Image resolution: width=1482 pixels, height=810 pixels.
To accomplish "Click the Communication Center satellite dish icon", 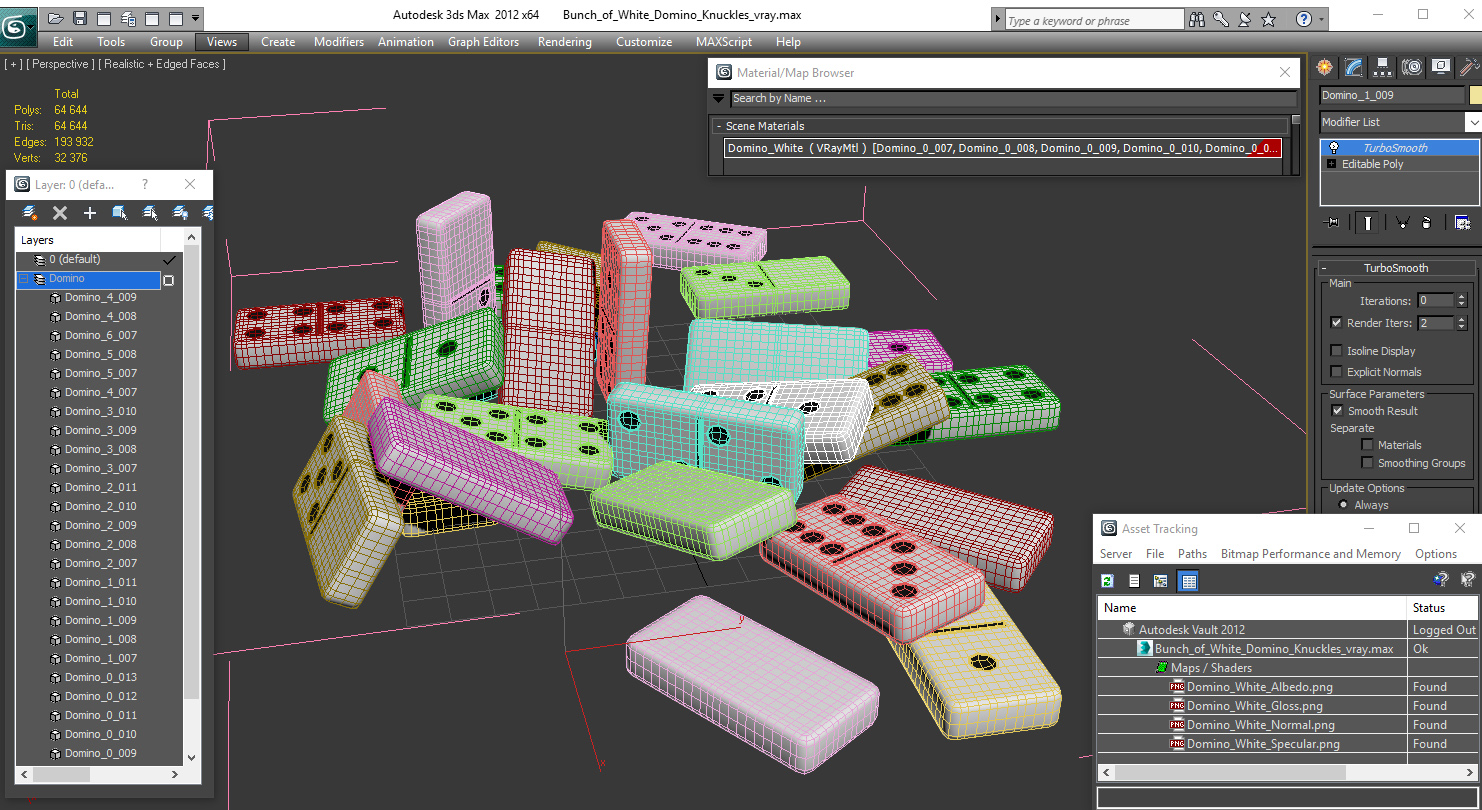I will (x=1245, y=19).
